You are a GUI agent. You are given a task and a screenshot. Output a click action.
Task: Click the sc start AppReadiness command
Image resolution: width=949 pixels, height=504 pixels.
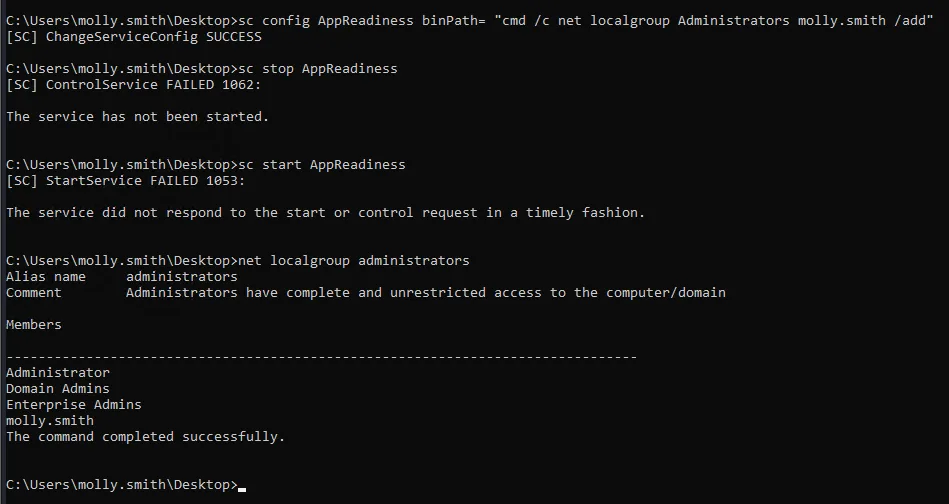click(x=206, y=165)
